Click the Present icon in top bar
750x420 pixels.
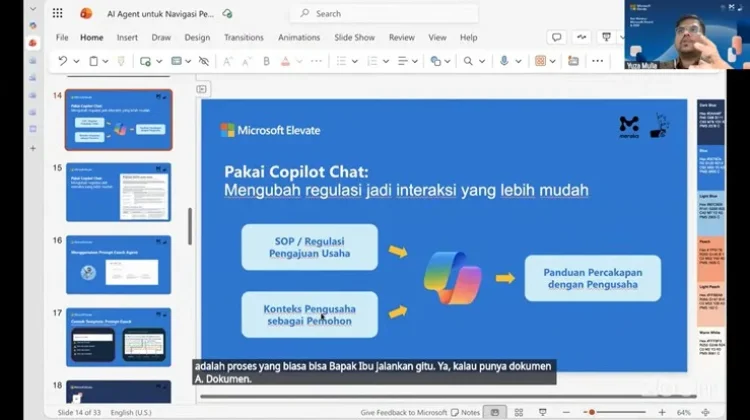606,37
